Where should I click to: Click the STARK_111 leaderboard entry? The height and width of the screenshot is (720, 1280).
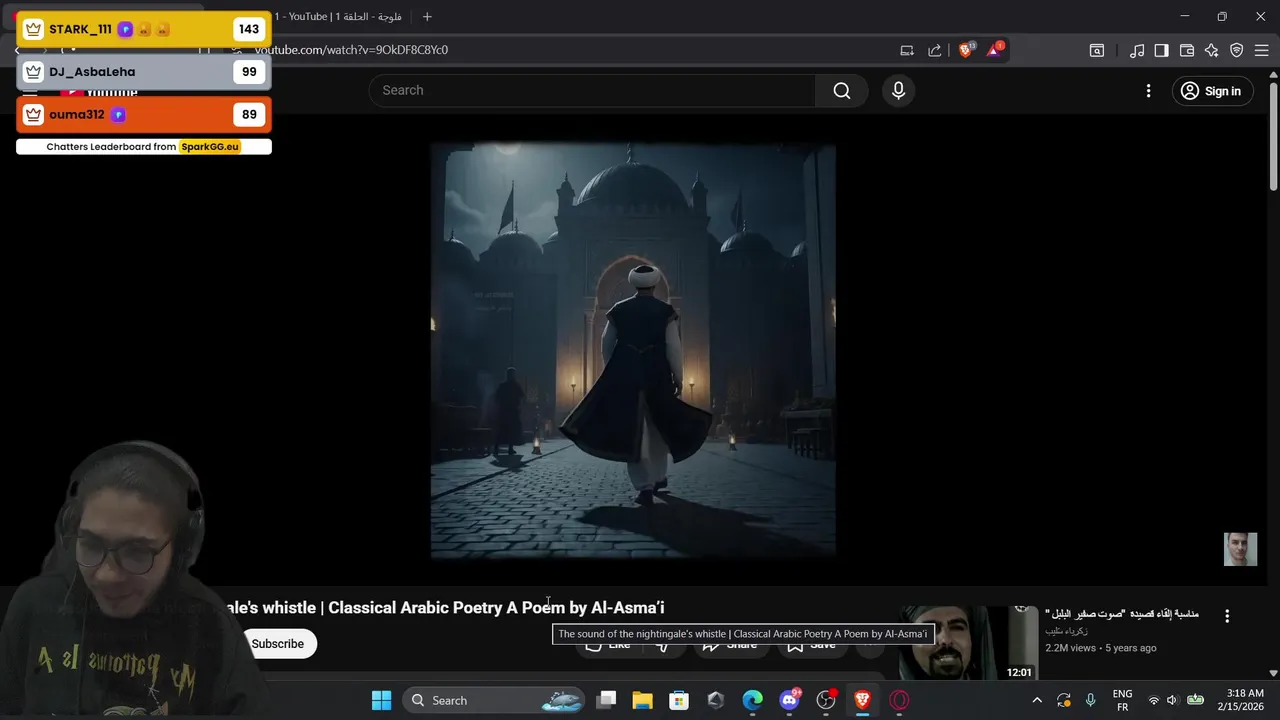[x=143, y=29]
